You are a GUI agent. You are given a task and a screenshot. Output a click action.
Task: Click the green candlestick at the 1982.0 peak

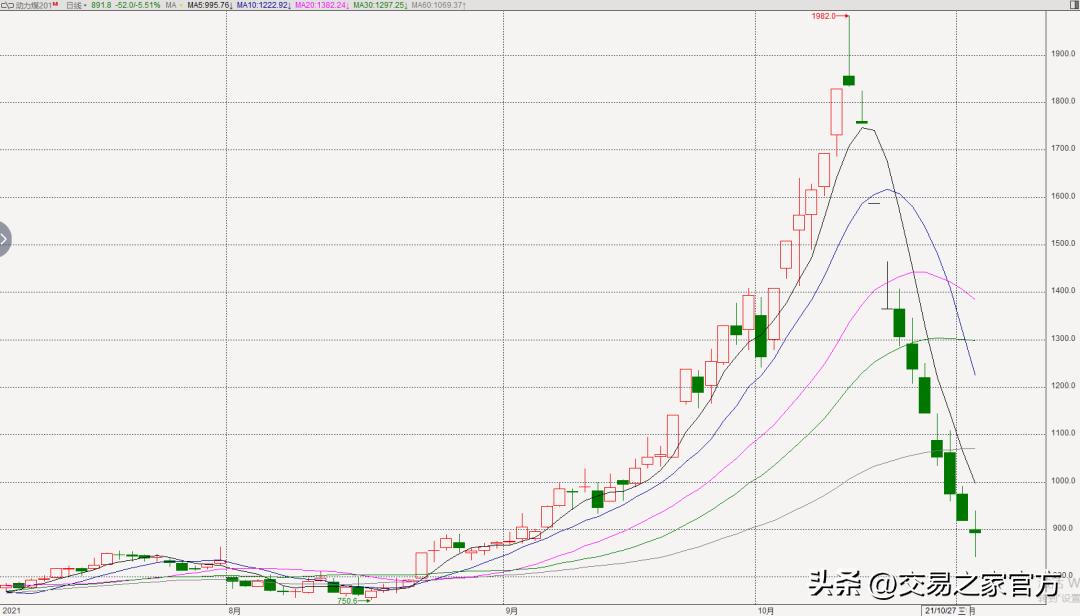(x=849, y=81)
